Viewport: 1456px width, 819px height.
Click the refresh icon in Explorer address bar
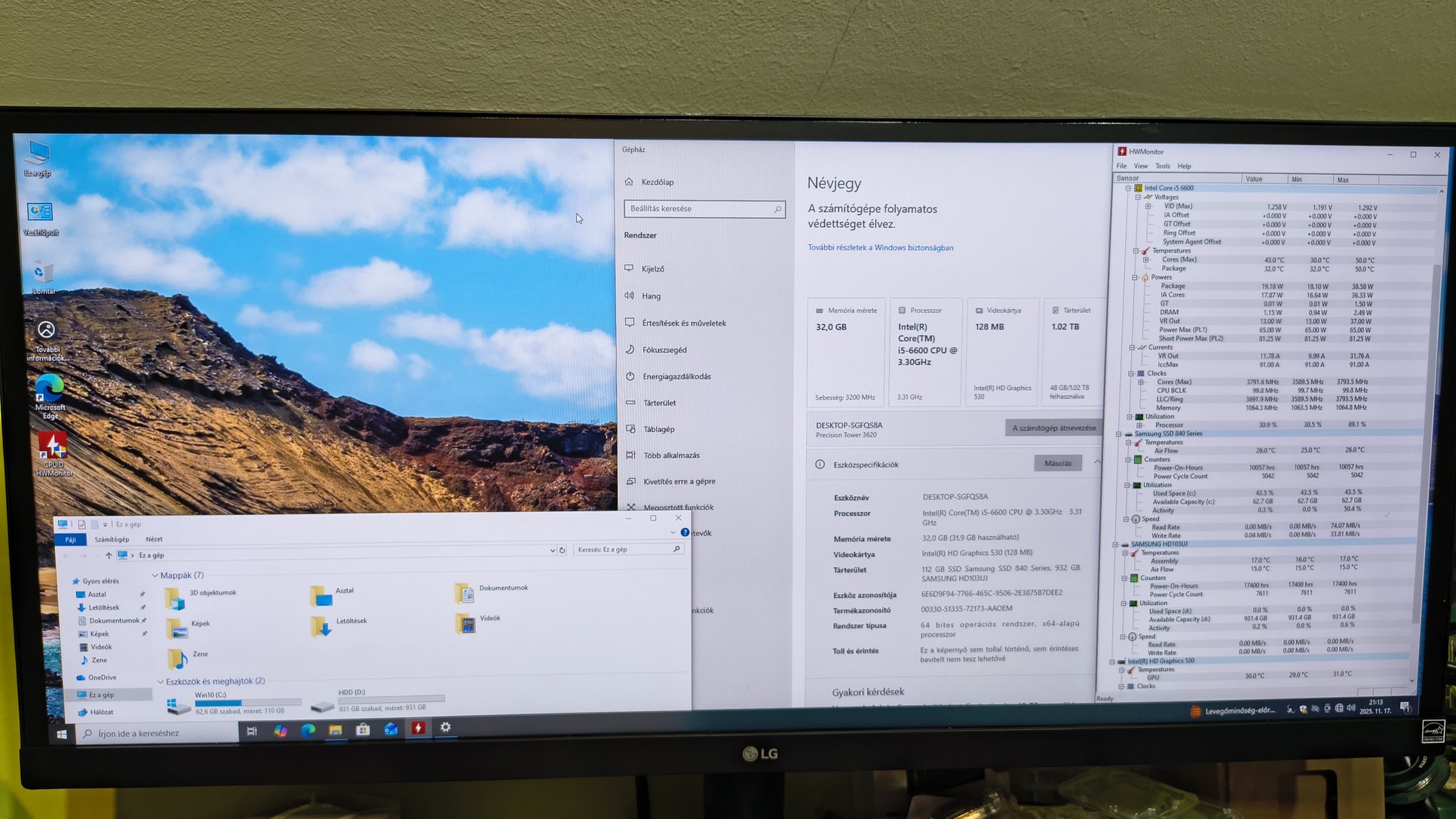(x=562, y=551)
